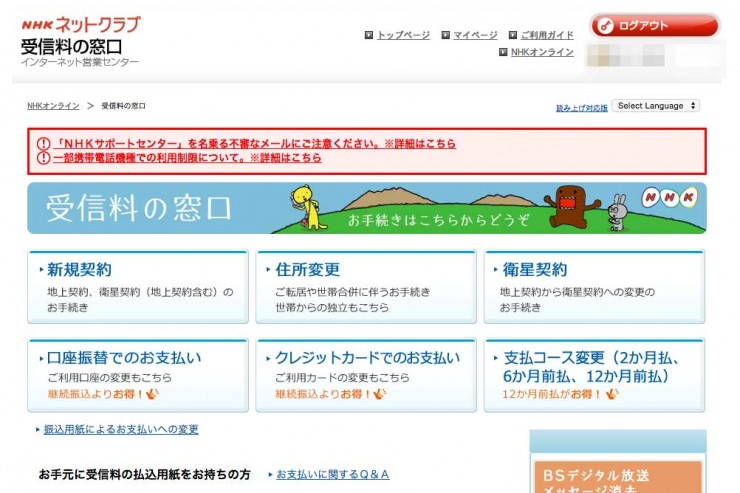Open the トップページ link
The width and height of the screenshot is (740, 493).
[403, 35]
